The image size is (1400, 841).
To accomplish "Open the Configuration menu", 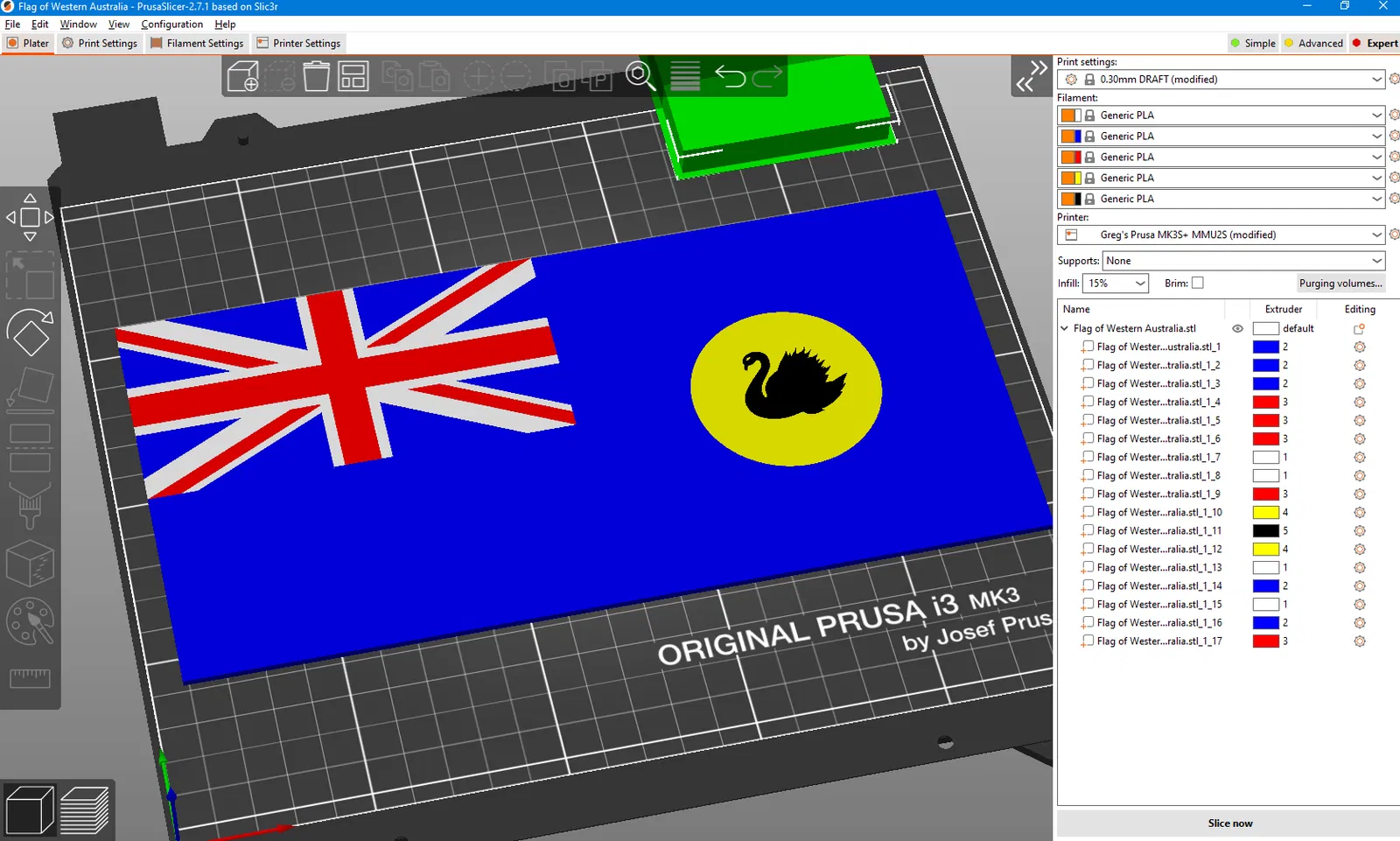I will pos(171,25).
